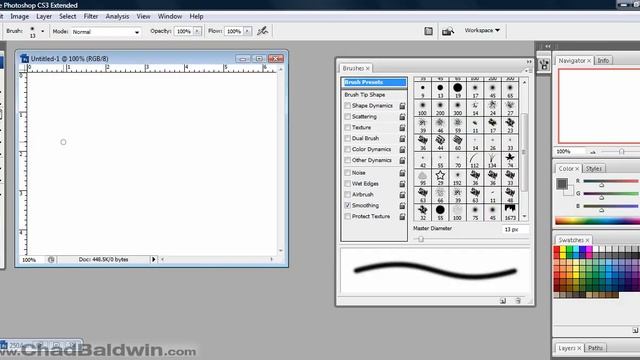Lock the Dual Brush settings

402,139
